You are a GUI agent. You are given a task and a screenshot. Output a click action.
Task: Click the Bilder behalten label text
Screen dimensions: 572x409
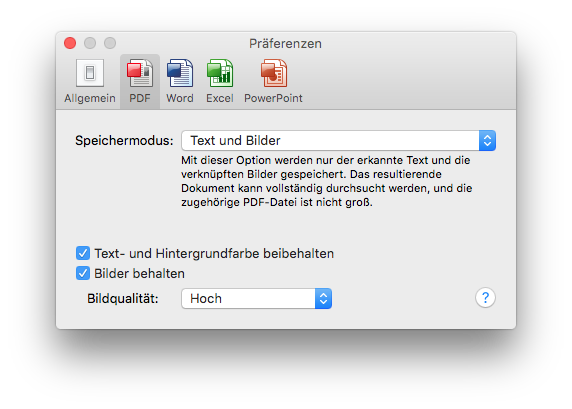tap(139, 274)
